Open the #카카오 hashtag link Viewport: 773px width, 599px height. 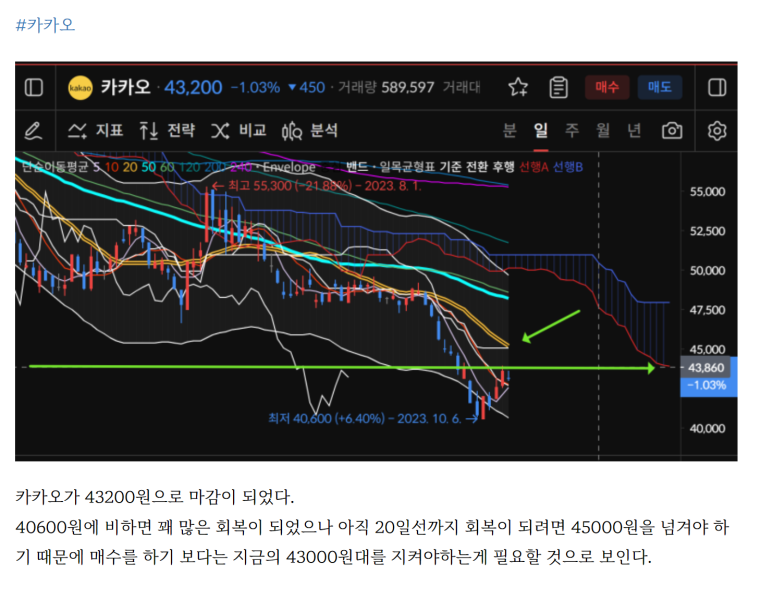45,25
